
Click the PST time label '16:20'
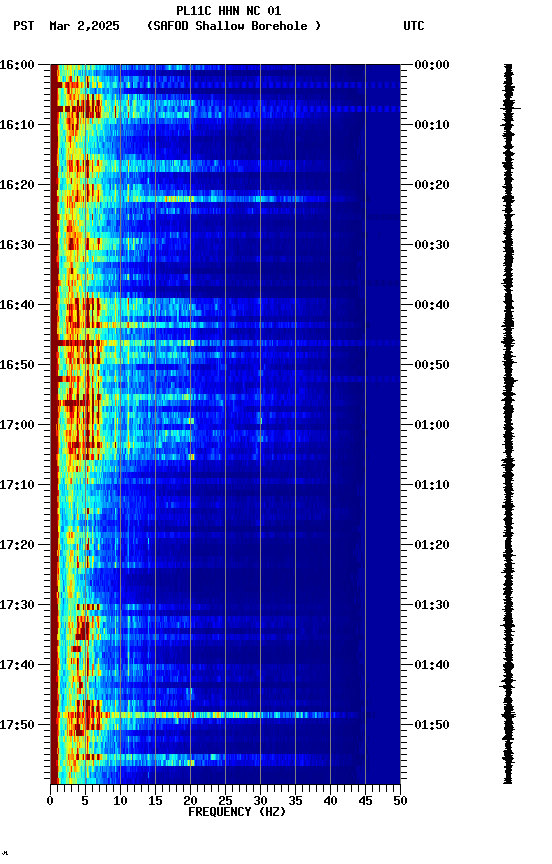[17, 185]
